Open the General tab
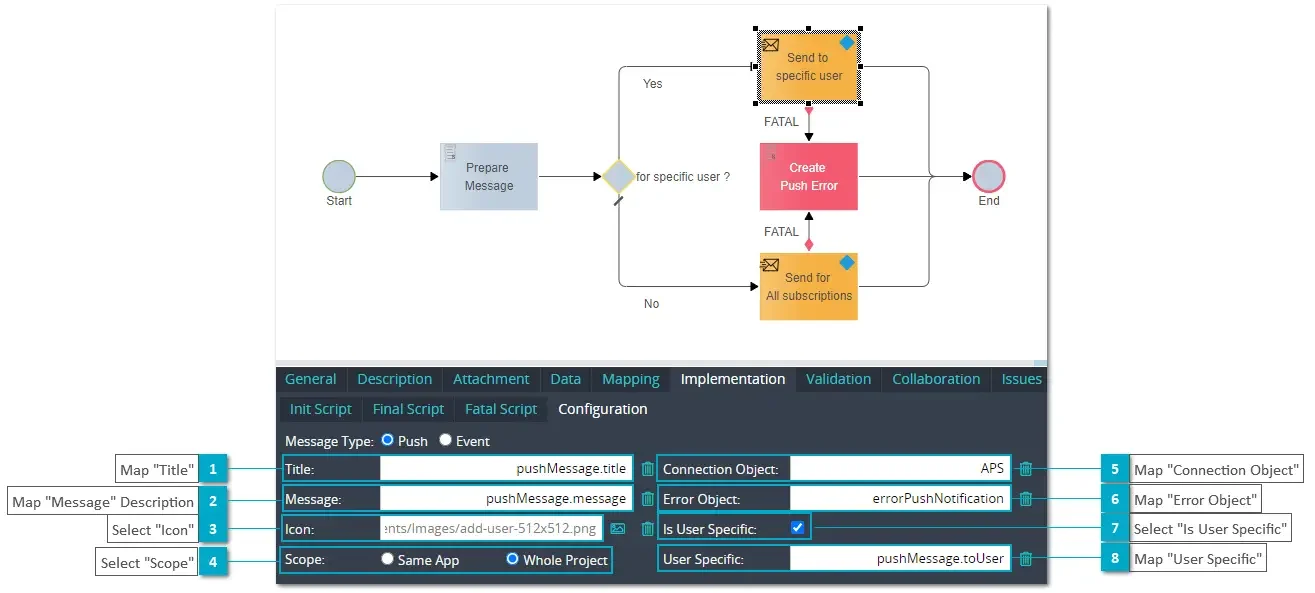 tap(311, 379)
